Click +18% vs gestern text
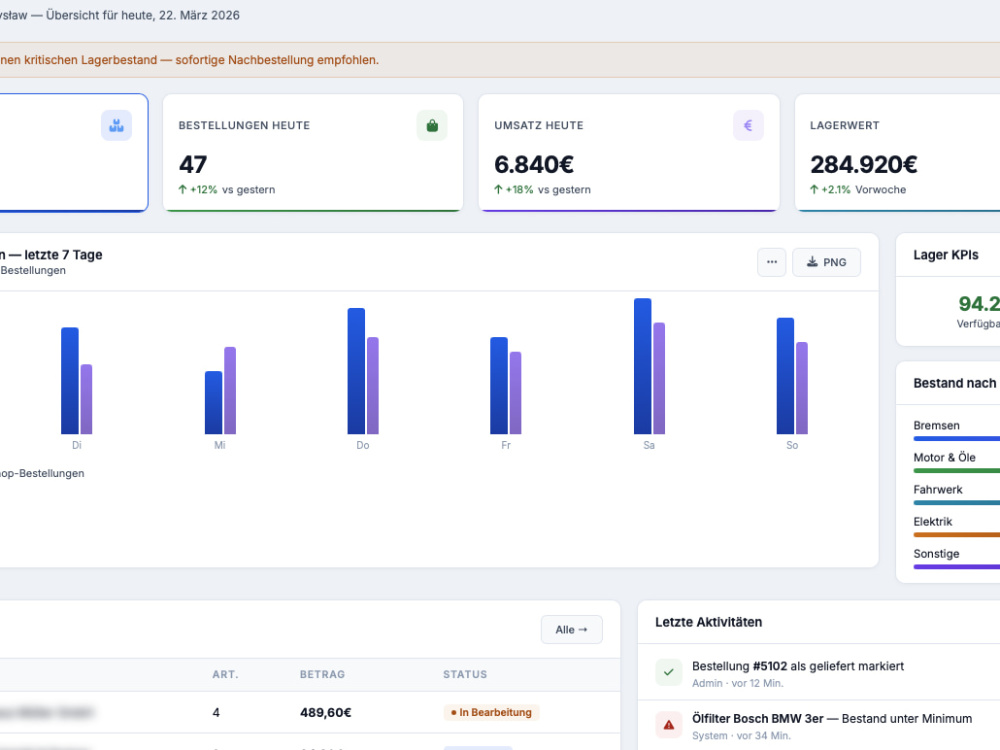 (x=543, y=189)
